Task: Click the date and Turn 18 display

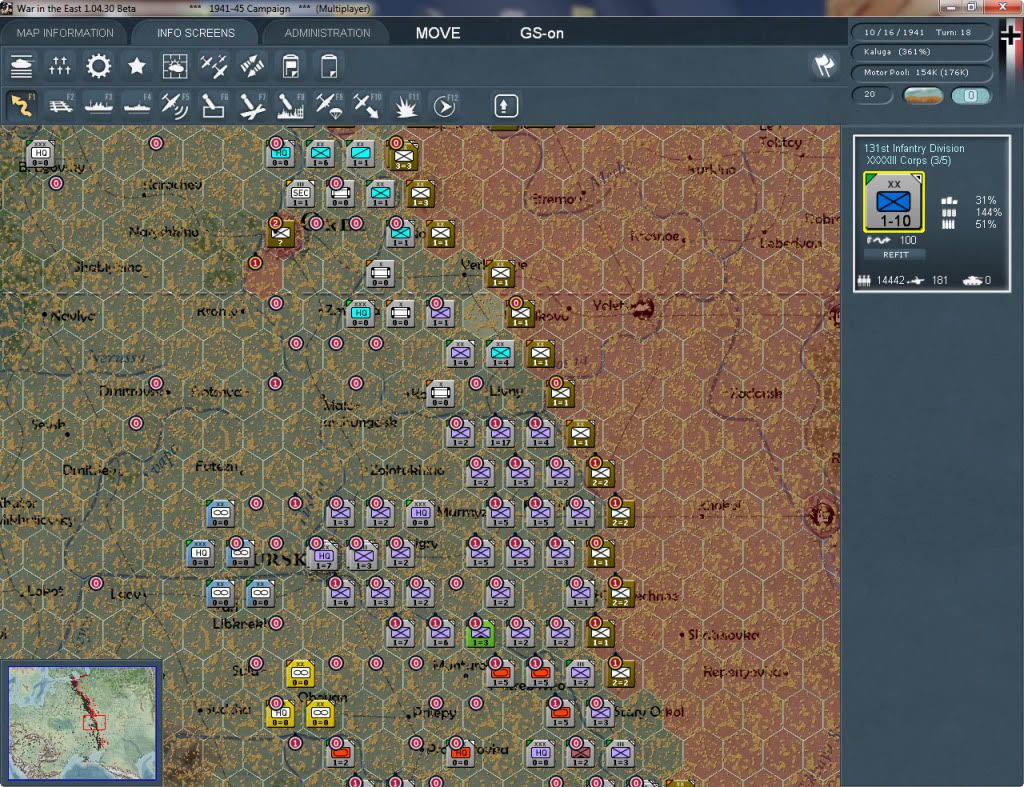Action: click(921, 32)
